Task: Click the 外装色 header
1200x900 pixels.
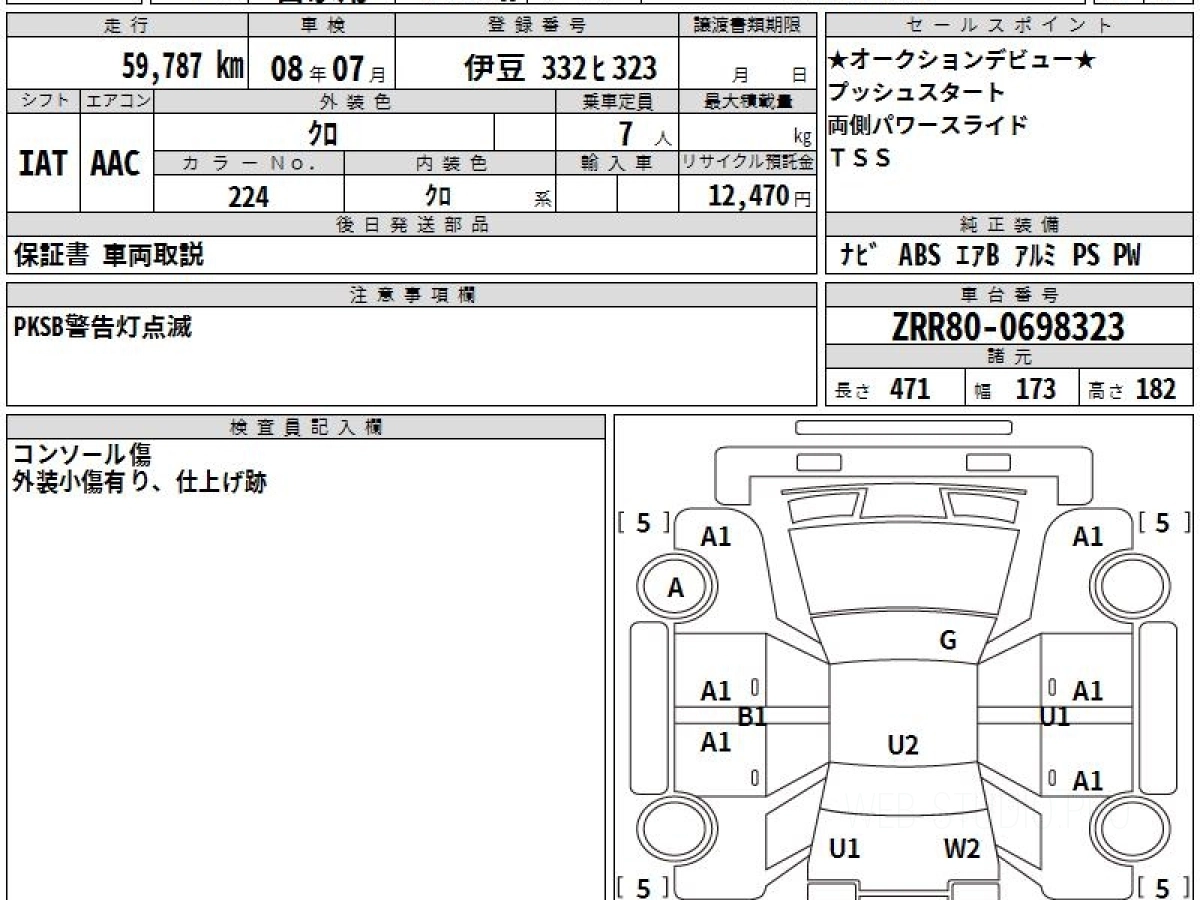Action: click(355, 101)
